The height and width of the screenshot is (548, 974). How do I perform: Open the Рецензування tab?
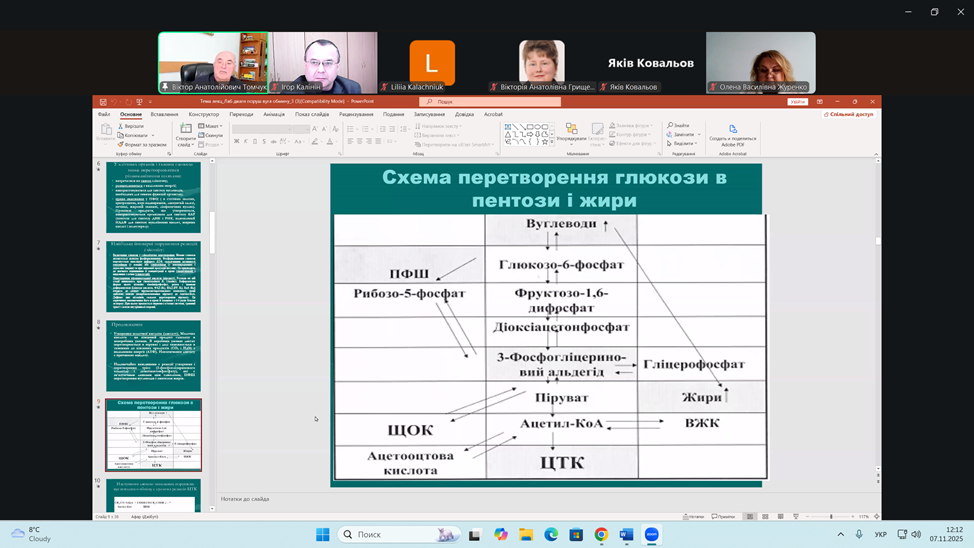[x=356, y=114]
